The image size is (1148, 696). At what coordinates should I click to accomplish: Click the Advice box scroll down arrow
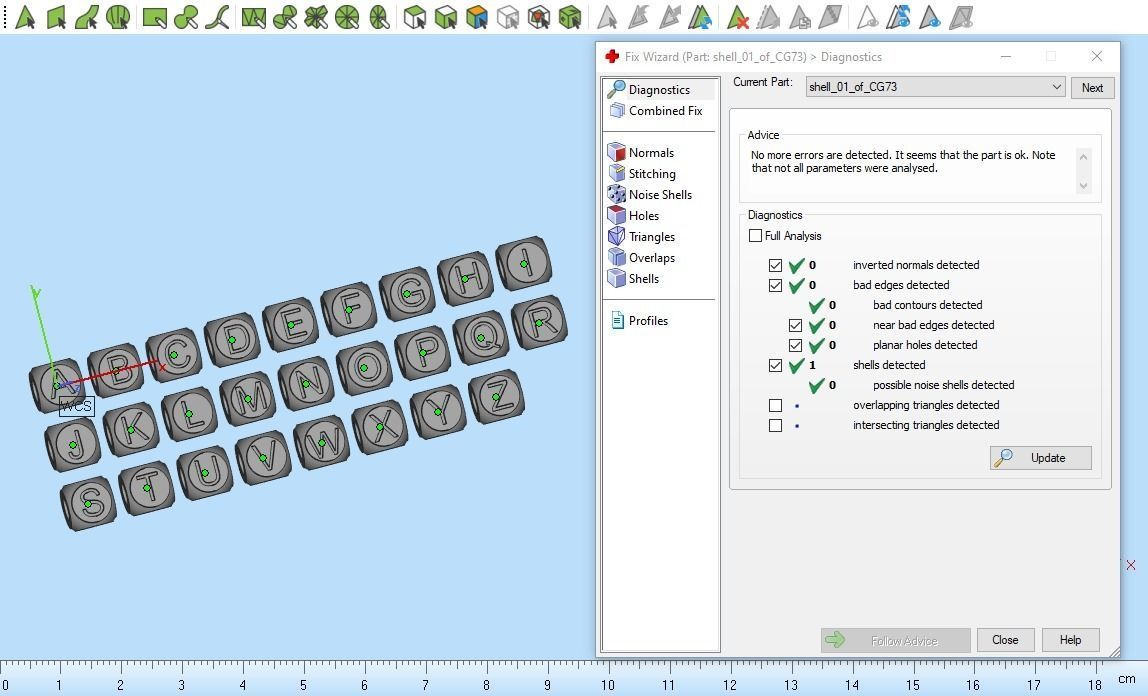1084,186
